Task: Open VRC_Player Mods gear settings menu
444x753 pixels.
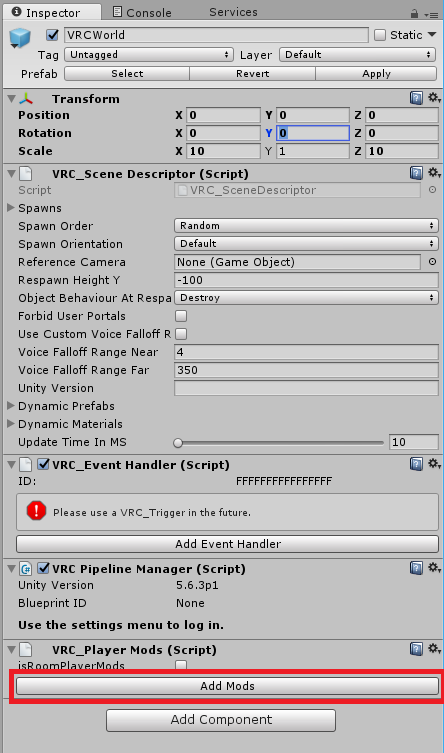Action: click(x=434, y=649)
